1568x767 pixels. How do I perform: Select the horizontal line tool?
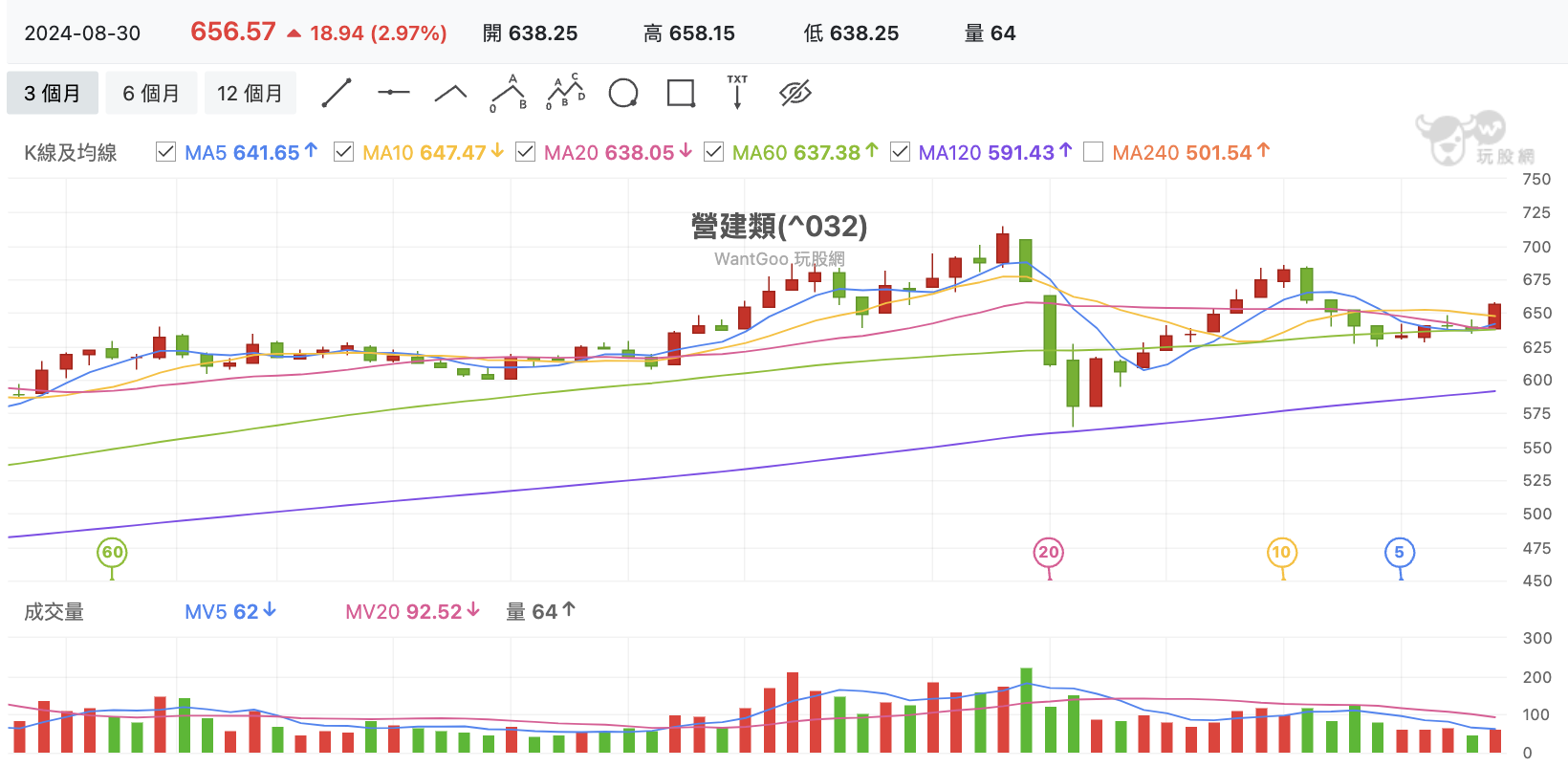pyautogui.click(x=394, y=93)
